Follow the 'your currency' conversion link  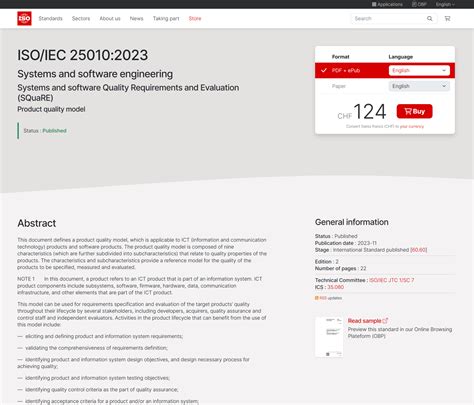(412, 126)
